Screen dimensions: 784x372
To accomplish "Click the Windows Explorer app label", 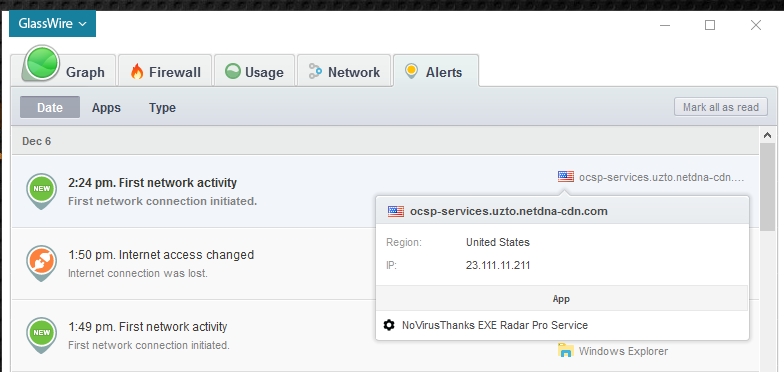I will pyautogui.click(x=623, y=352).
